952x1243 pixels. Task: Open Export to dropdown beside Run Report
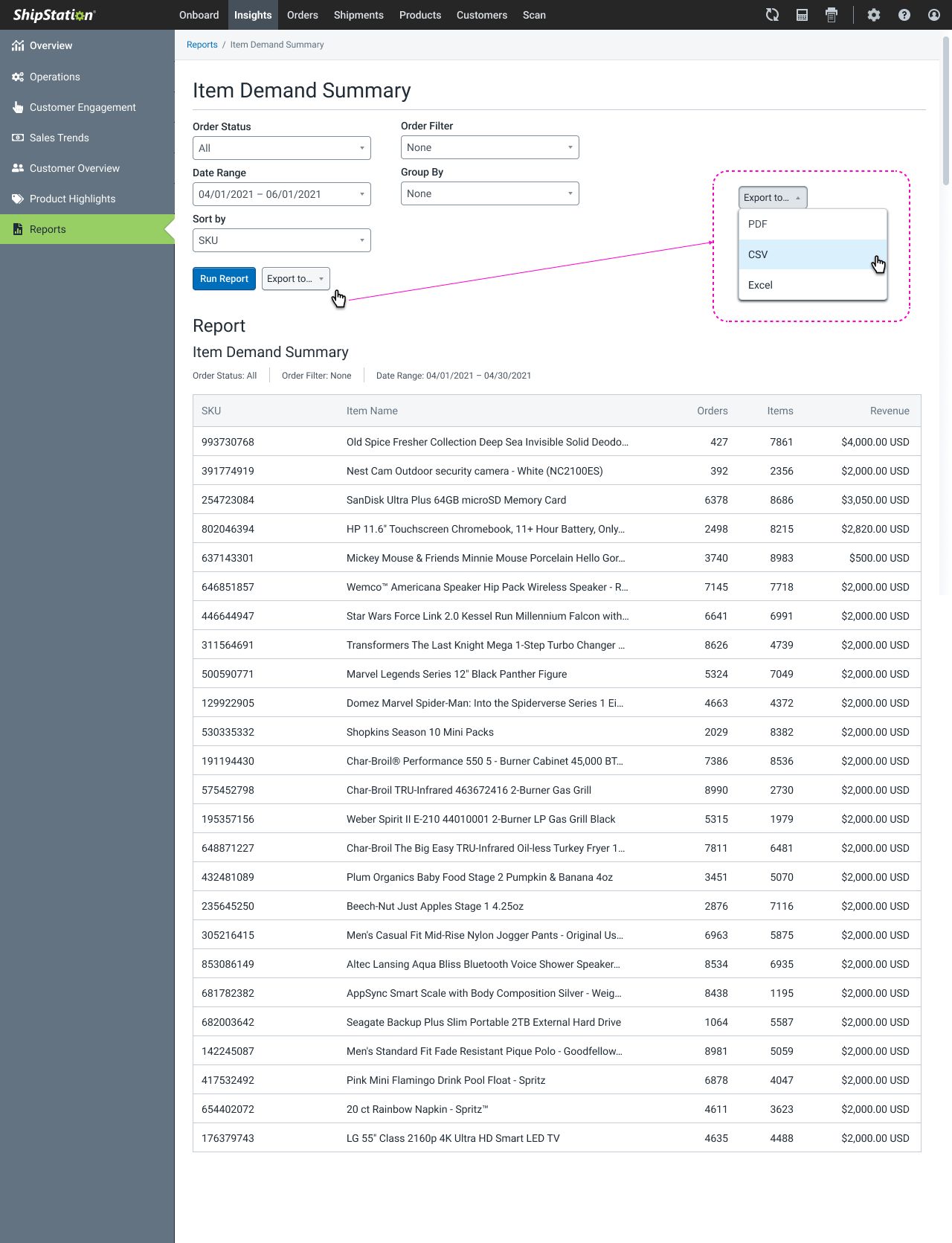(296, 279)
